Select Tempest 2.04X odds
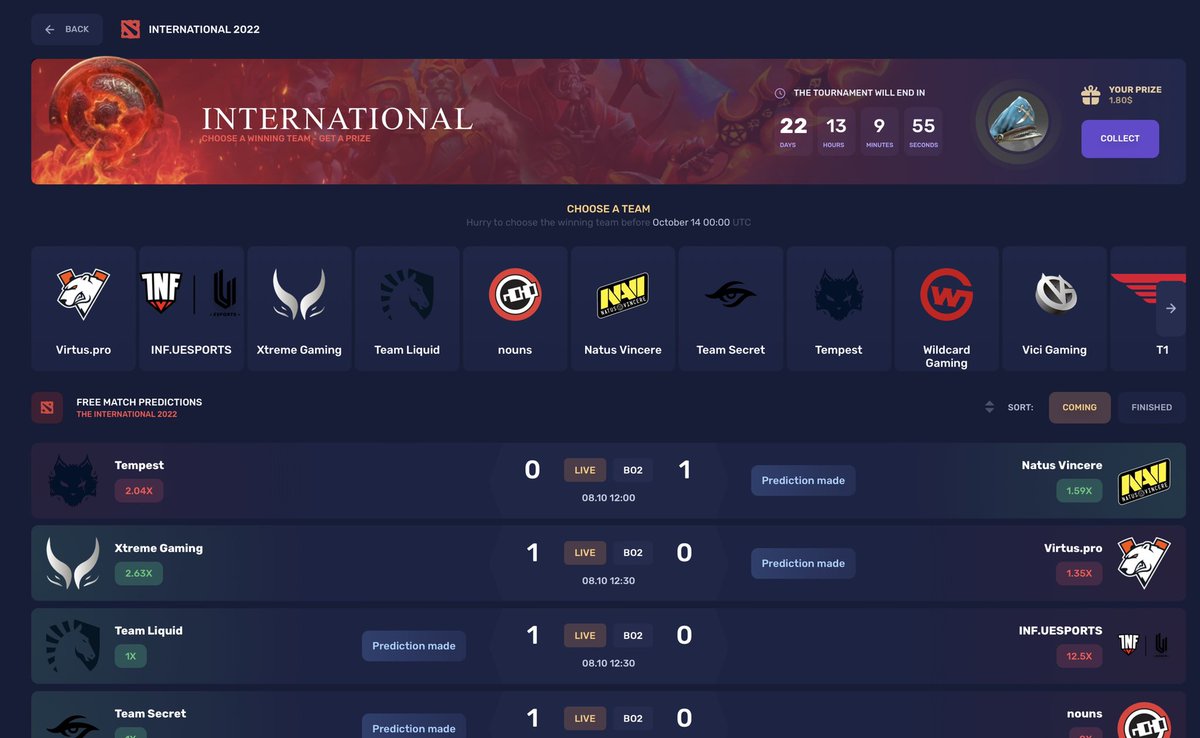Viewport: 1200px width, 738px height. (x=139, y=491)
